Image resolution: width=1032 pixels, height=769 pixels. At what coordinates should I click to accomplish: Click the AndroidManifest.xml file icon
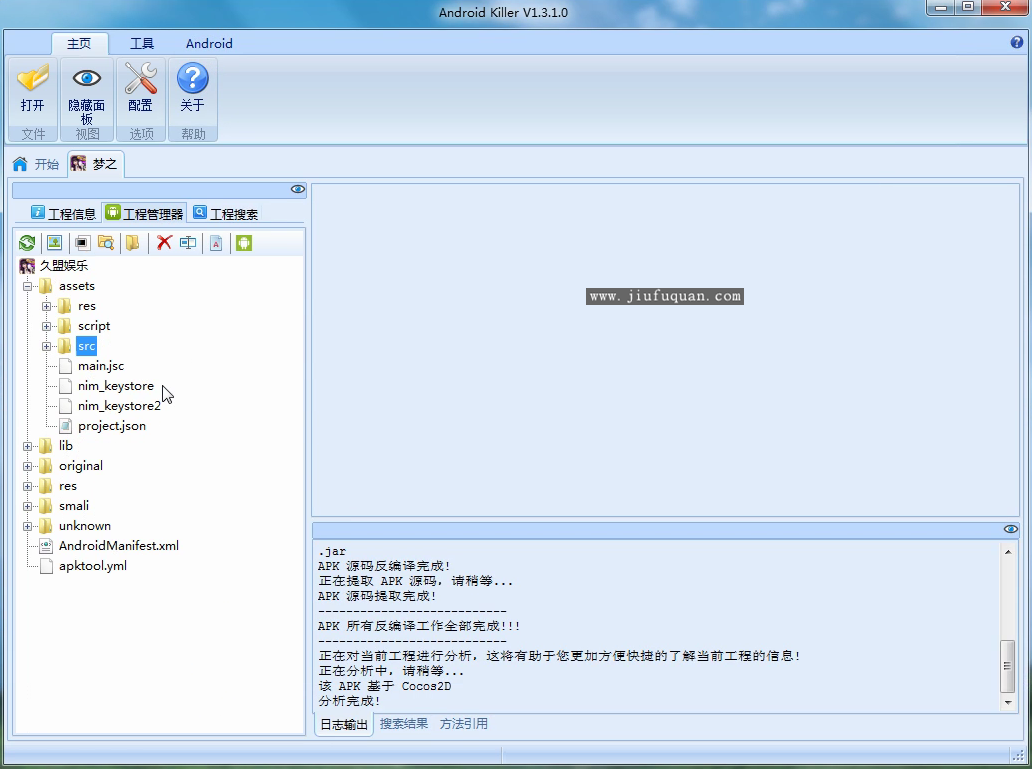(x=46, y=546)
